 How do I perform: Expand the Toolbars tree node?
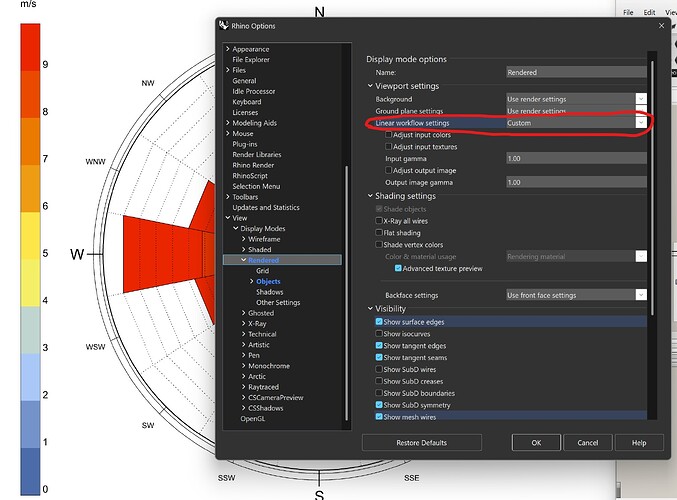(228, 196)
